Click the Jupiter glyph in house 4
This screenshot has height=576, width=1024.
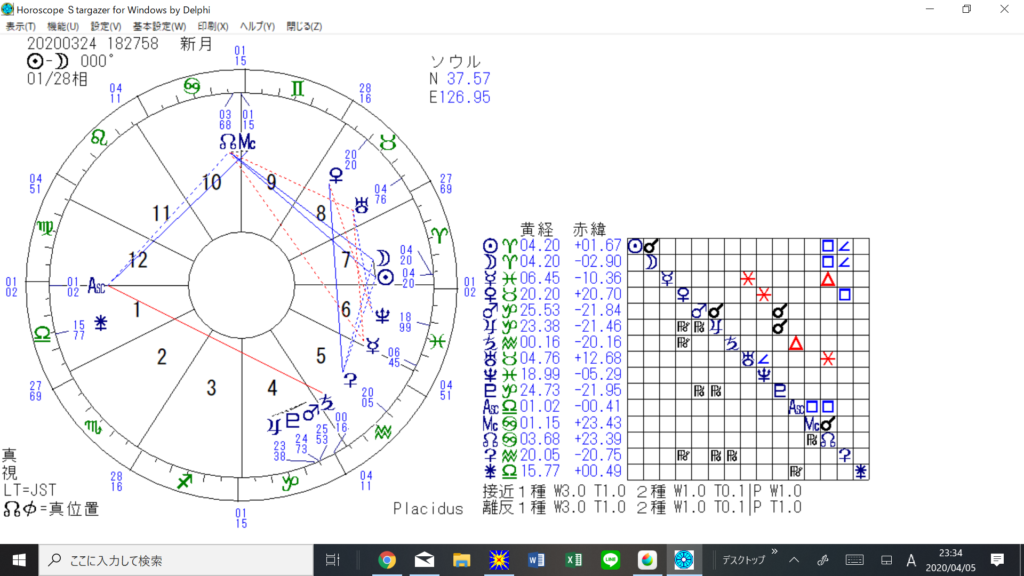click(x=274, y=426)
